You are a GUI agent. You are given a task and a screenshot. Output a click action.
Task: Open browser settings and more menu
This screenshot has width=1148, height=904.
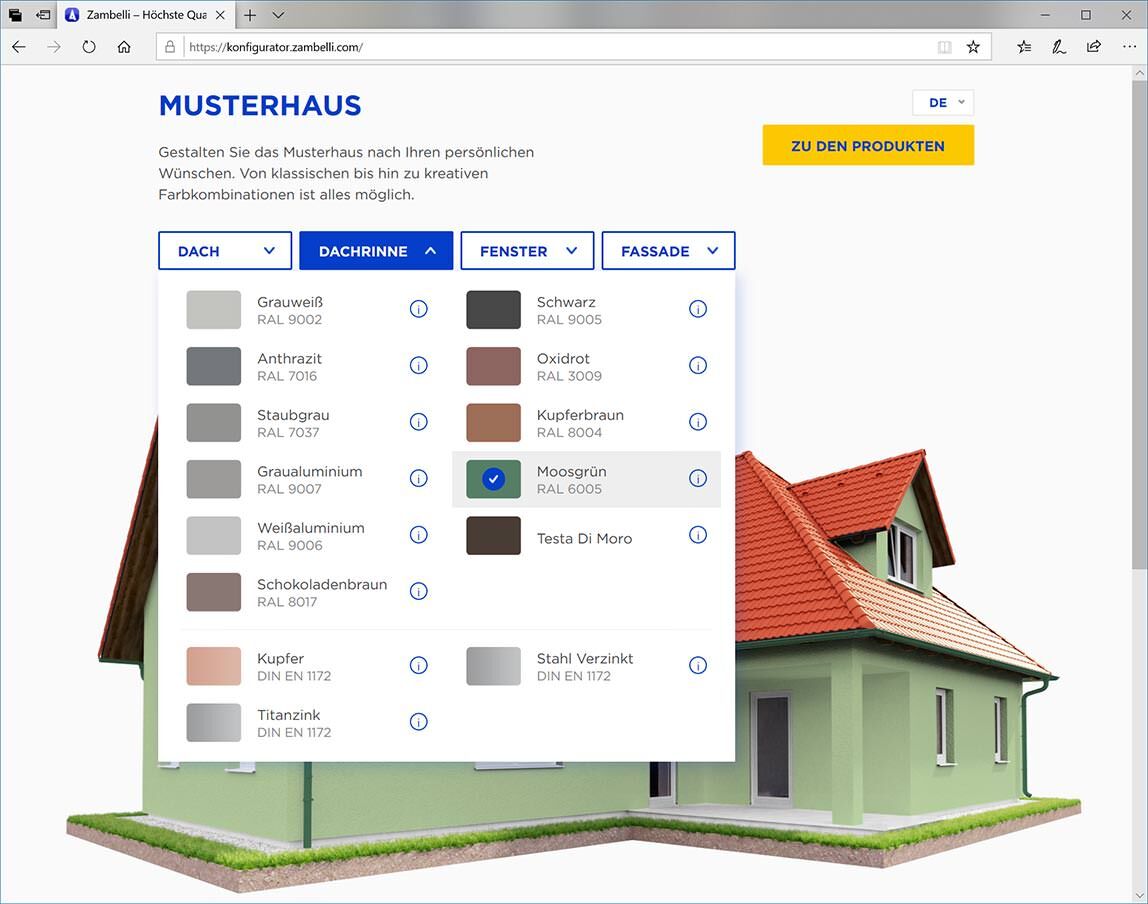tap(1129, 47)
